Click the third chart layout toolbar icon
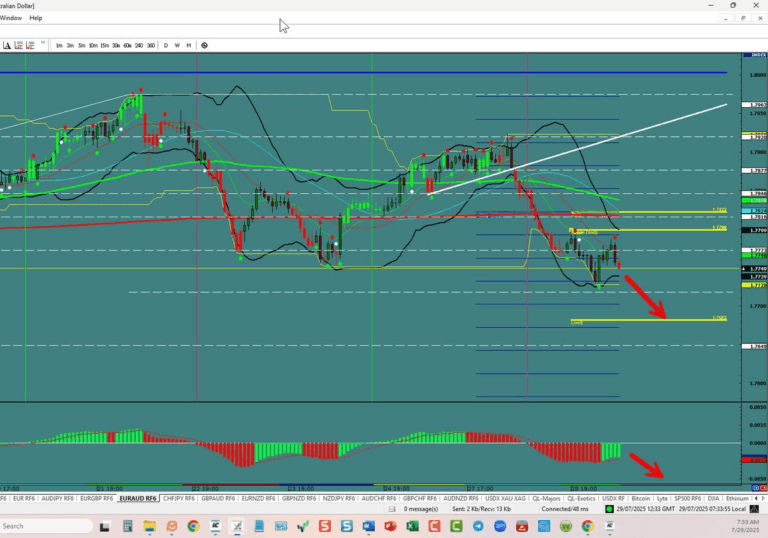The height and width of the screenshot is (538, 768). [30, 45]
